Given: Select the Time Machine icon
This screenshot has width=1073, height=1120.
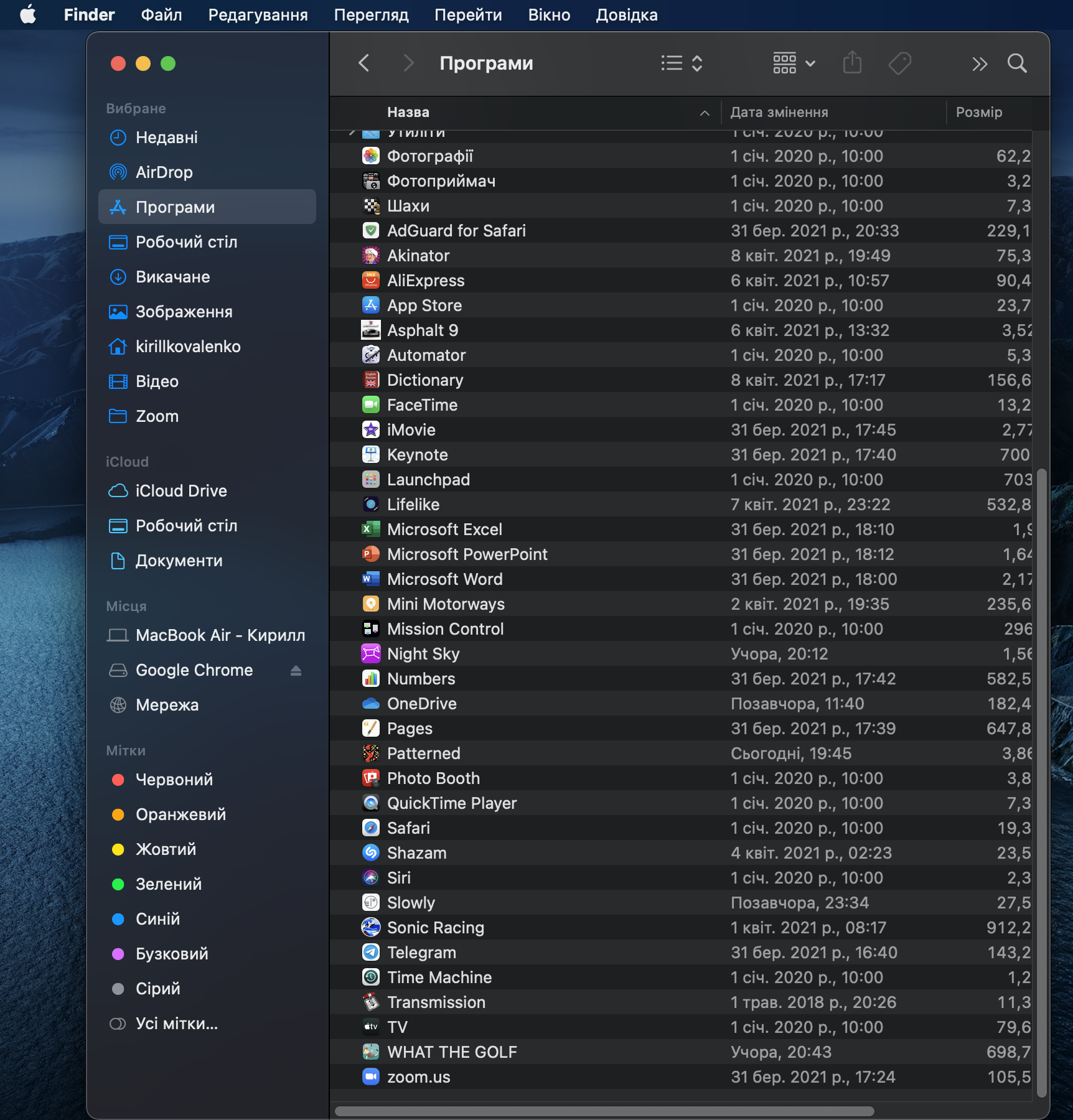Looking at the screenshot, I should pos(371,978).
